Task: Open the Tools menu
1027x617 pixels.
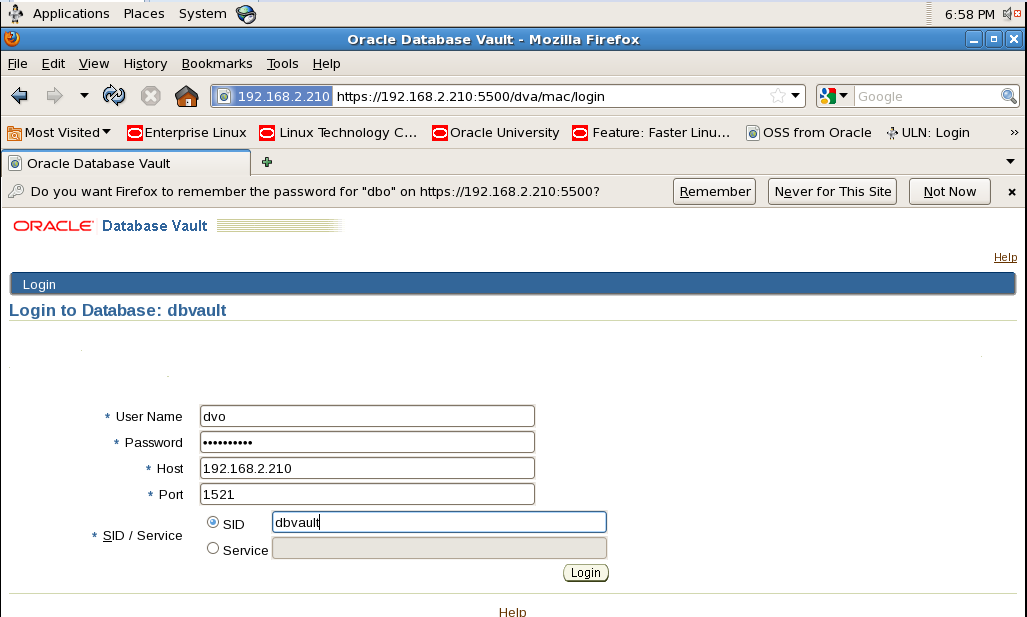Action: point(282,64)
